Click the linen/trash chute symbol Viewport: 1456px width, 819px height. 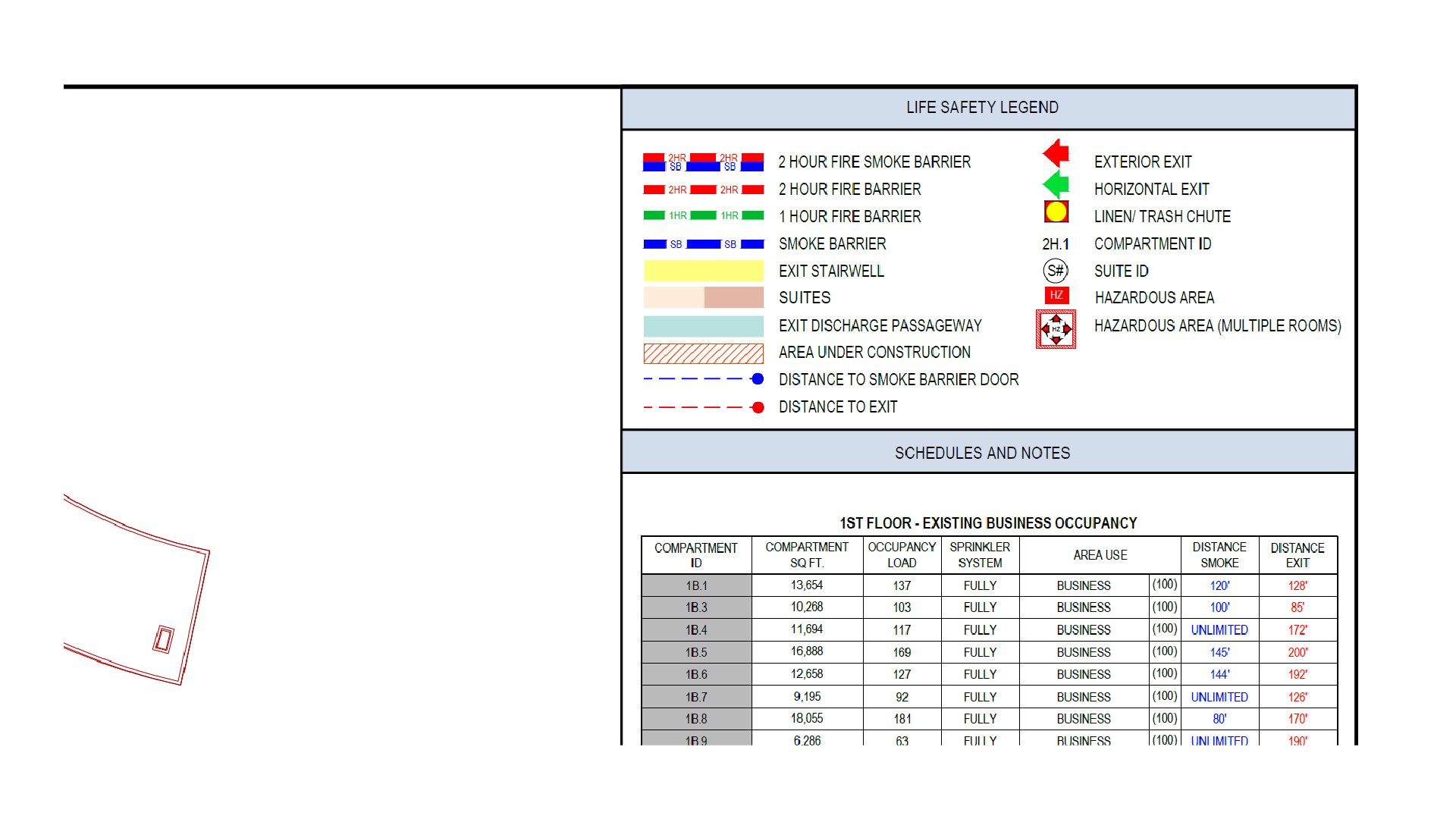coord(1056,212)
